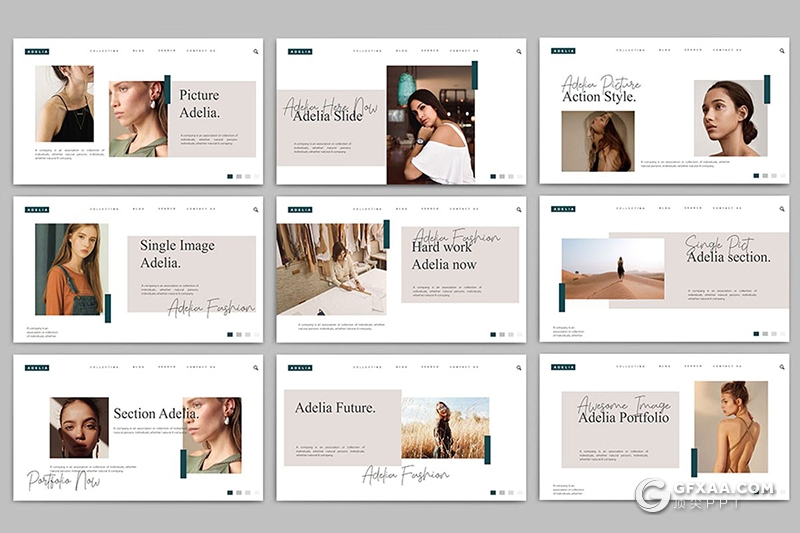
Task: Click search magnifier on Adelia Slide slide
Action: click(519, 51)
